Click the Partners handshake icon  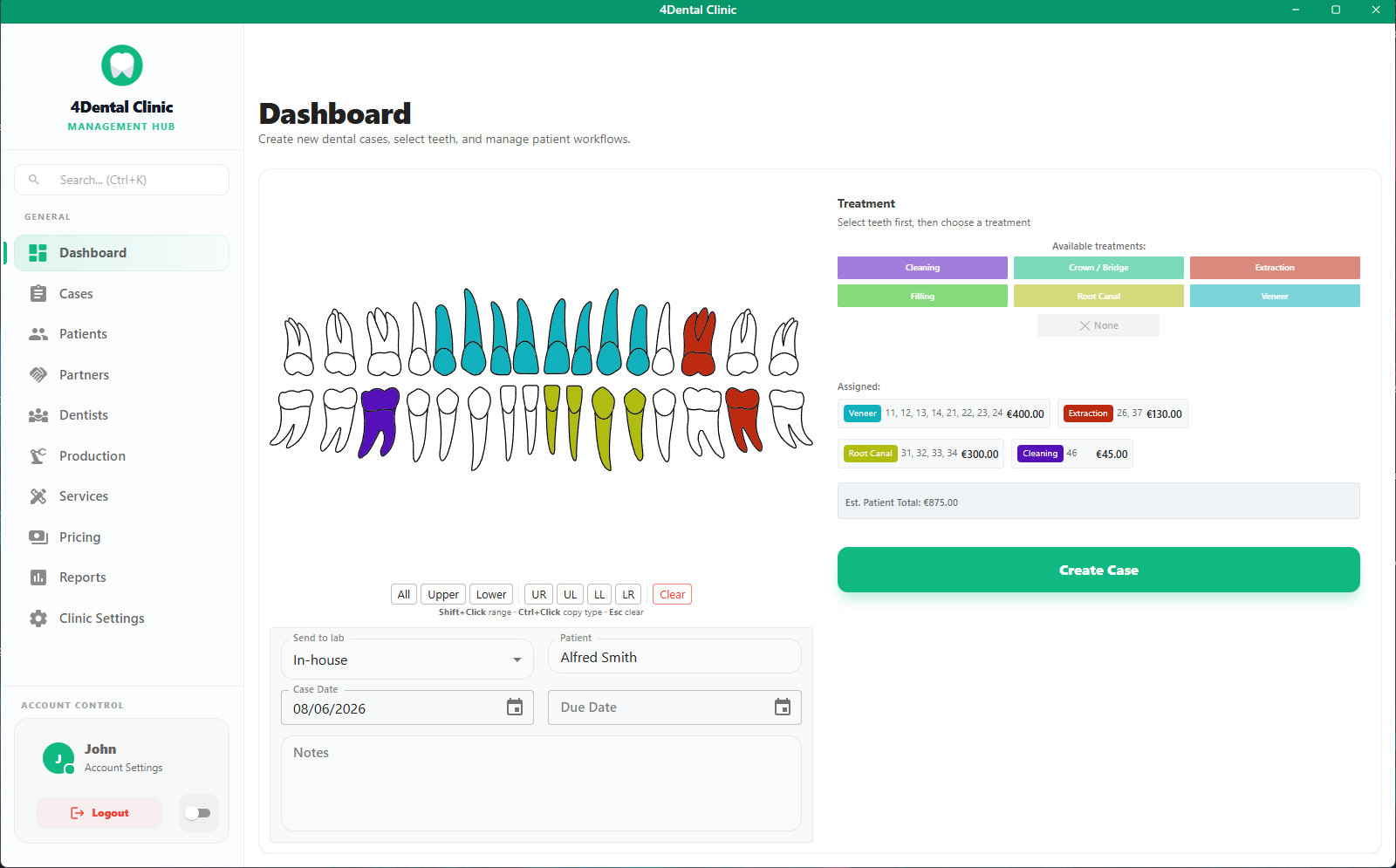click(x=38, y=375)
